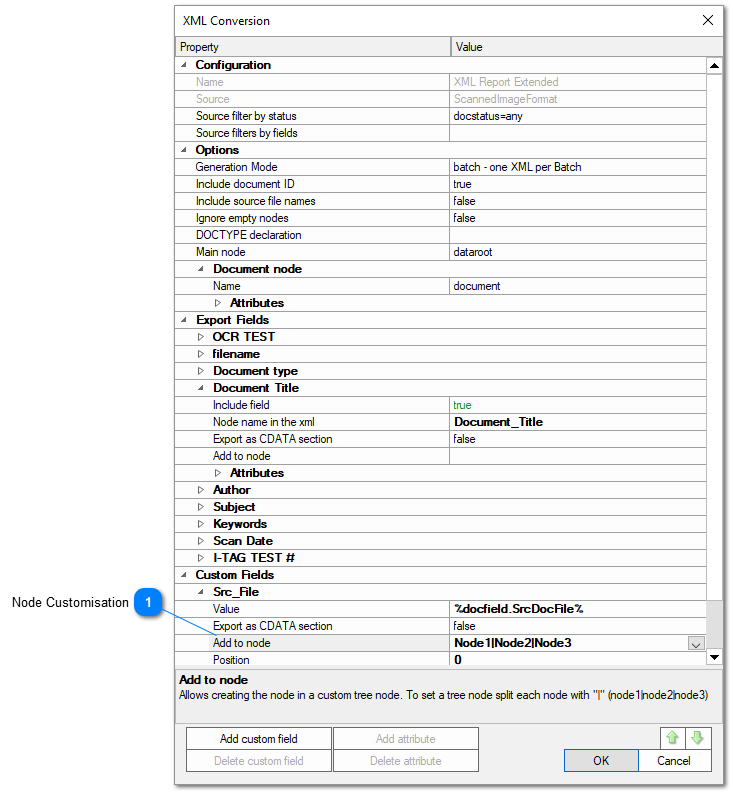The height and width of the screenshot is (794, 733).
Task: Expand the I-TAG TEST # field
Action: click(201, 558)
